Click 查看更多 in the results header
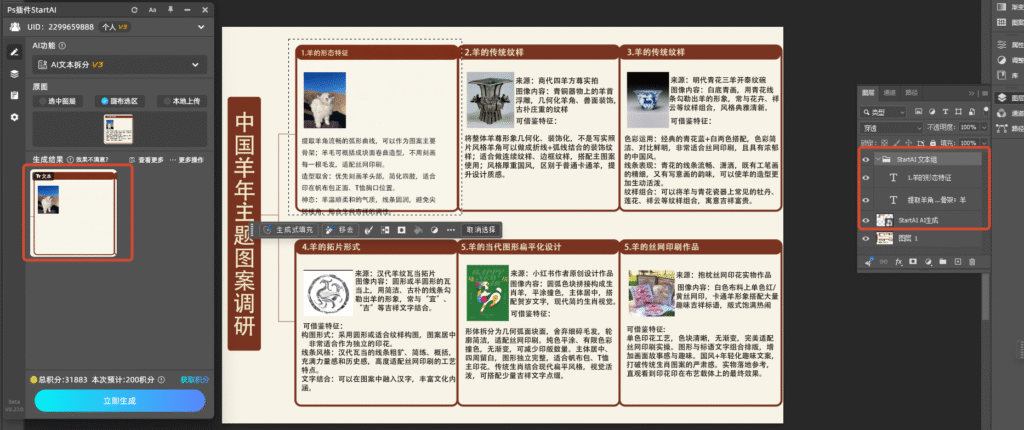Screen dimensions: 1024x430 point(146,159)
